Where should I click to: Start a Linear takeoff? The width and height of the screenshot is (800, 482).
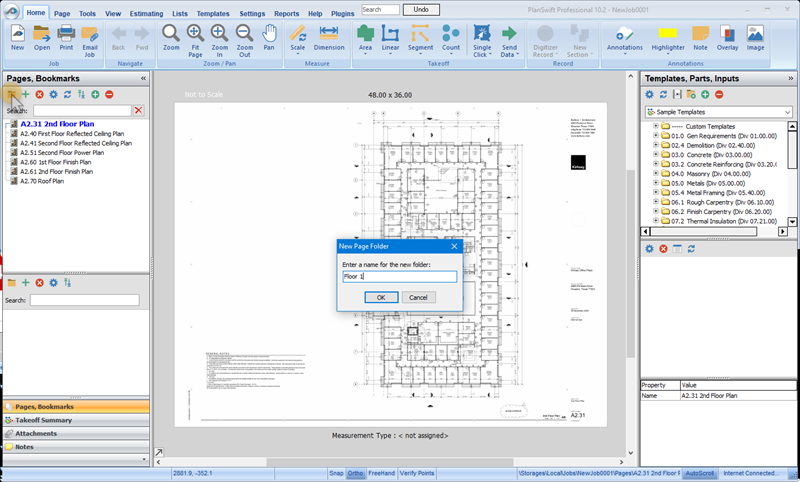(x=390, y=40)
